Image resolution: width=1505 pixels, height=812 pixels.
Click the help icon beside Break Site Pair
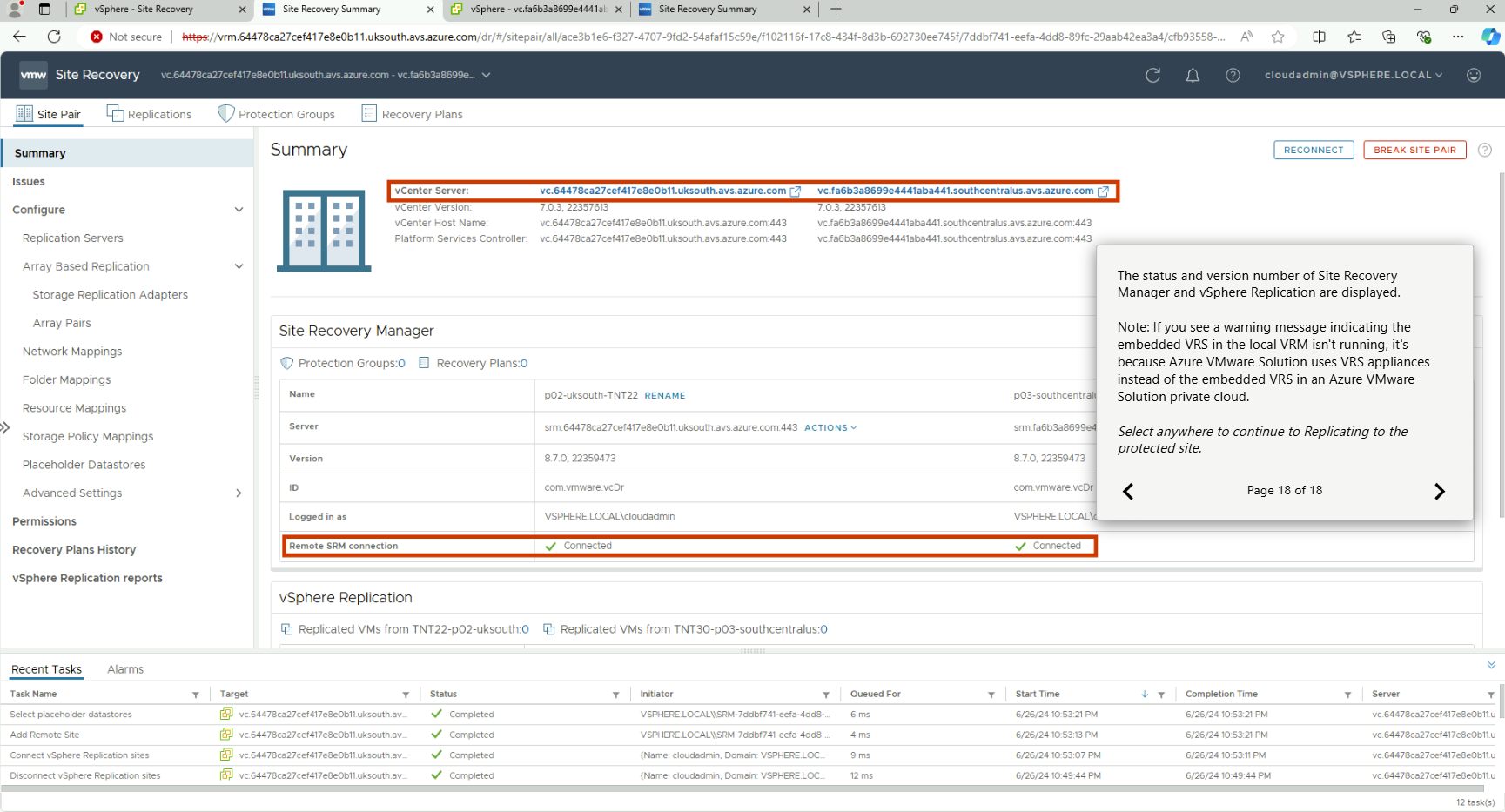click(1485, 150)
